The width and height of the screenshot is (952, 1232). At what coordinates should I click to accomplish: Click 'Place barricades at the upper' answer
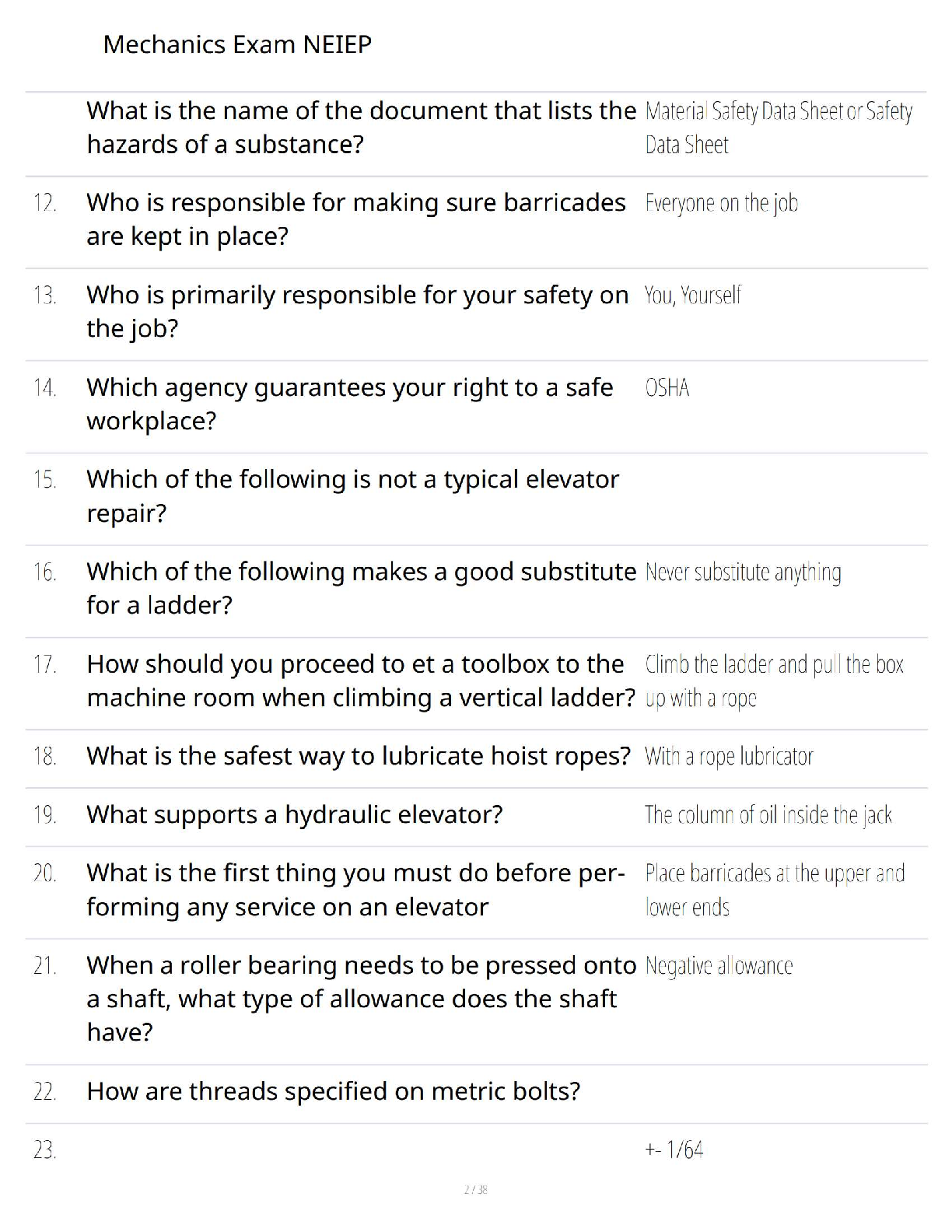pos(775,890)
